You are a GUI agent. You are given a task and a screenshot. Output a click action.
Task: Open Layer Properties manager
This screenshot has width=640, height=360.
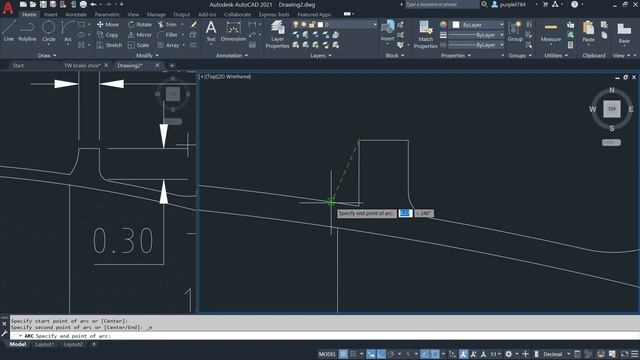click(x=277, y=35)
